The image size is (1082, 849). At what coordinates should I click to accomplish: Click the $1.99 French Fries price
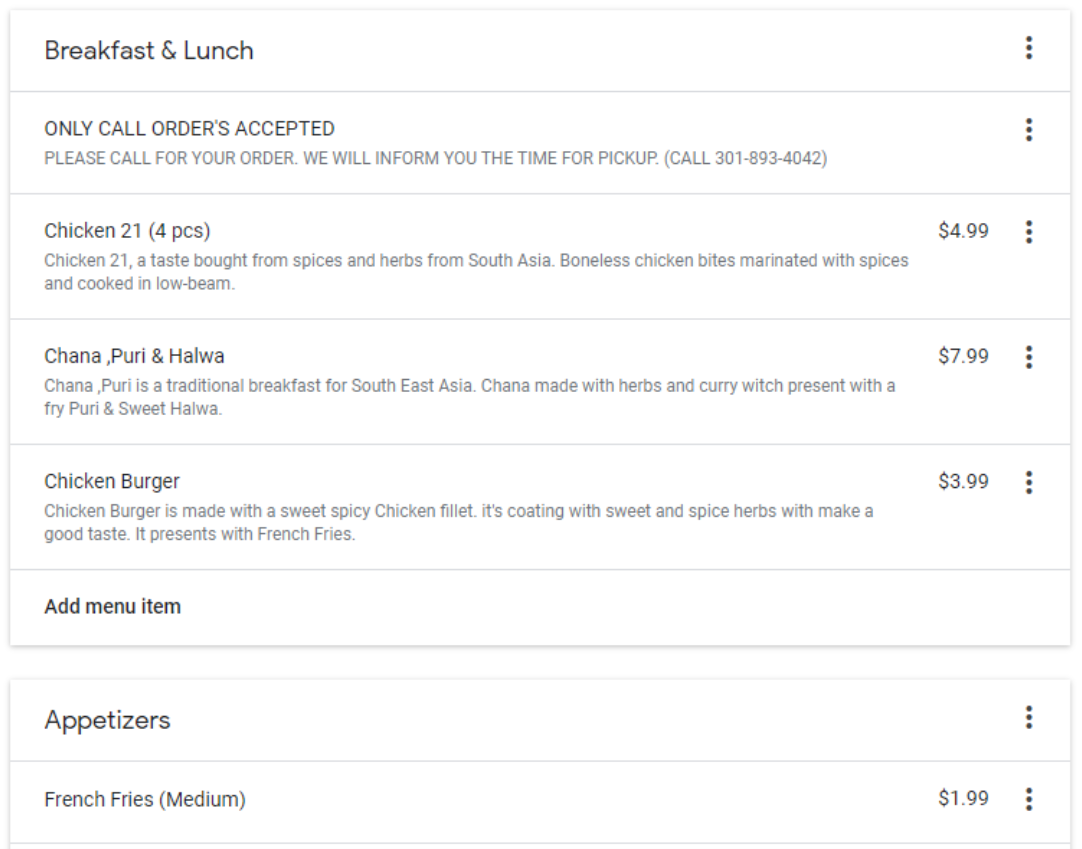coord(963,798)
